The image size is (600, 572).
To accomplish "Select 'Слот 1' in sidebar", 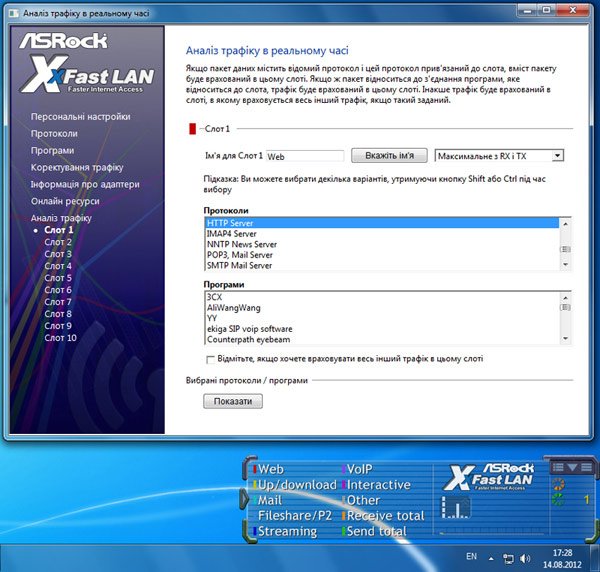I will [x=59, y=230].
